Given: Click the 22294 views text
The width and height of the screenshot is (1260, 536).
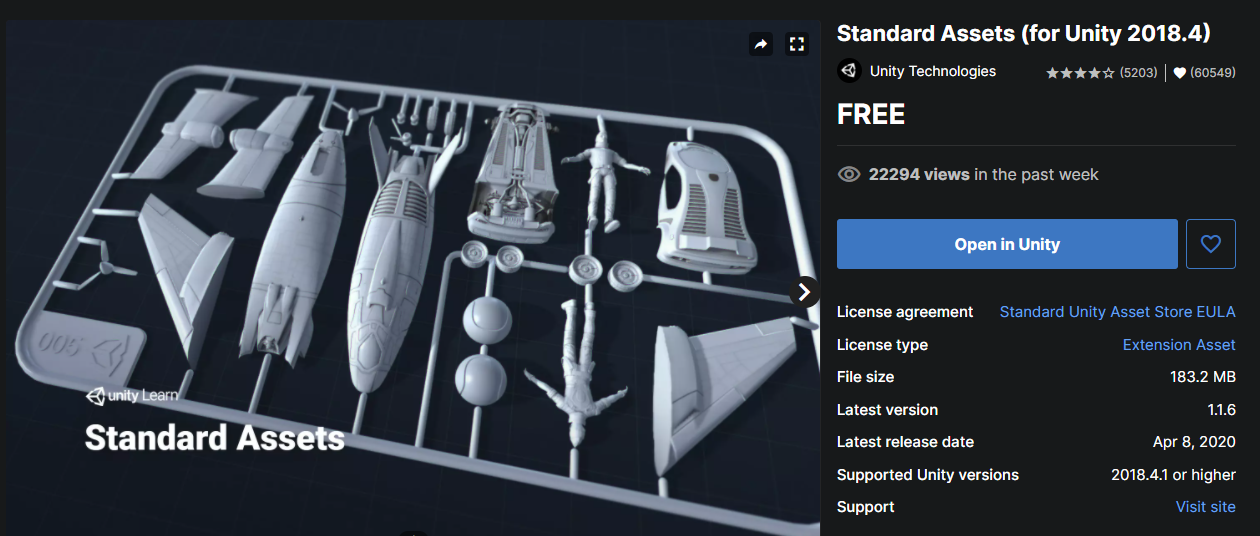Looking at the screenshot, I should point(919,174).
